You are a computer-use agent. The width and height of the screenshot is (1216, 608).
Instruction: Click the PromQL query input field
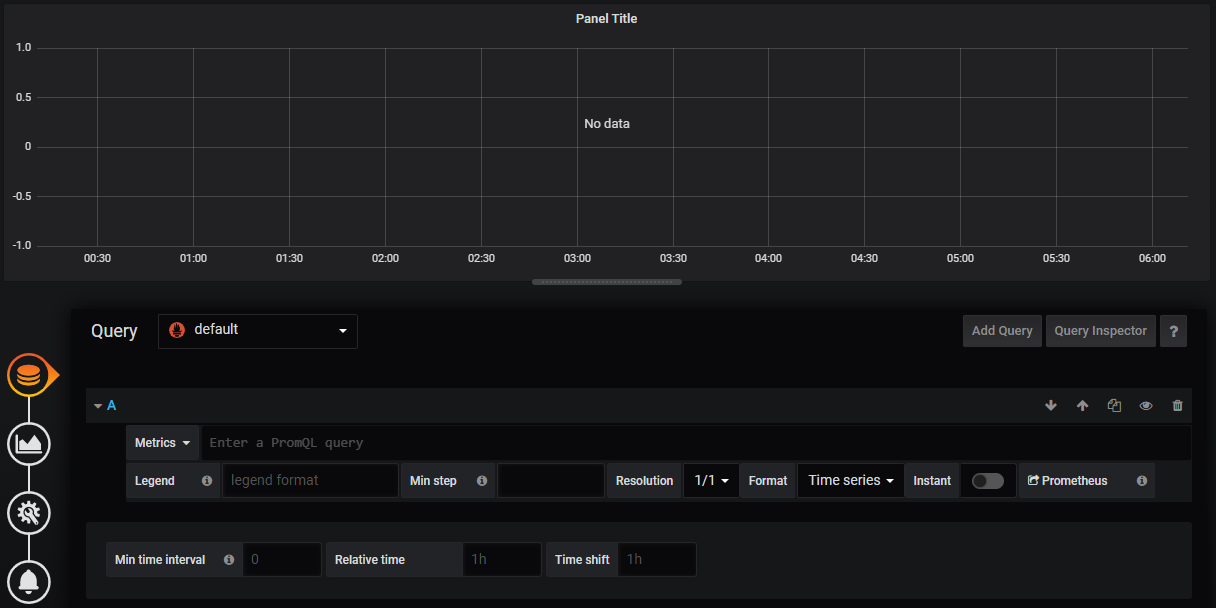[695, 443]
